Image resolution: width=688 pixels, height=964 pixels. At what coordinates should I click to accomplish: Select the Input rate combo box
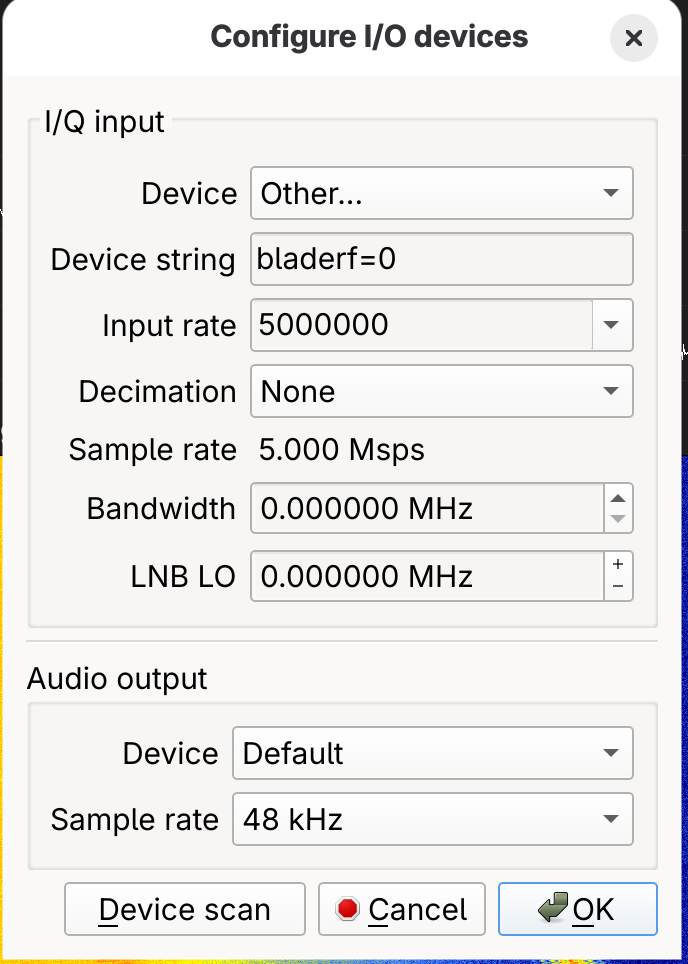420,325
